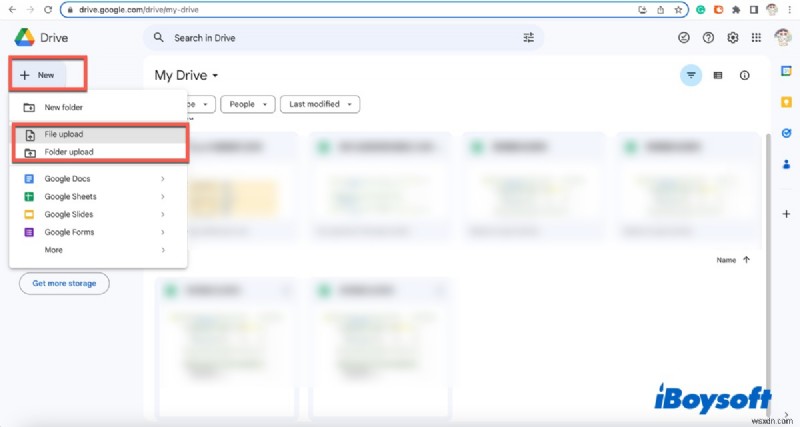The width and height of the screenshot is (800, 427).
Task: Open the My Drive dropdown
Action: (186, 76)
